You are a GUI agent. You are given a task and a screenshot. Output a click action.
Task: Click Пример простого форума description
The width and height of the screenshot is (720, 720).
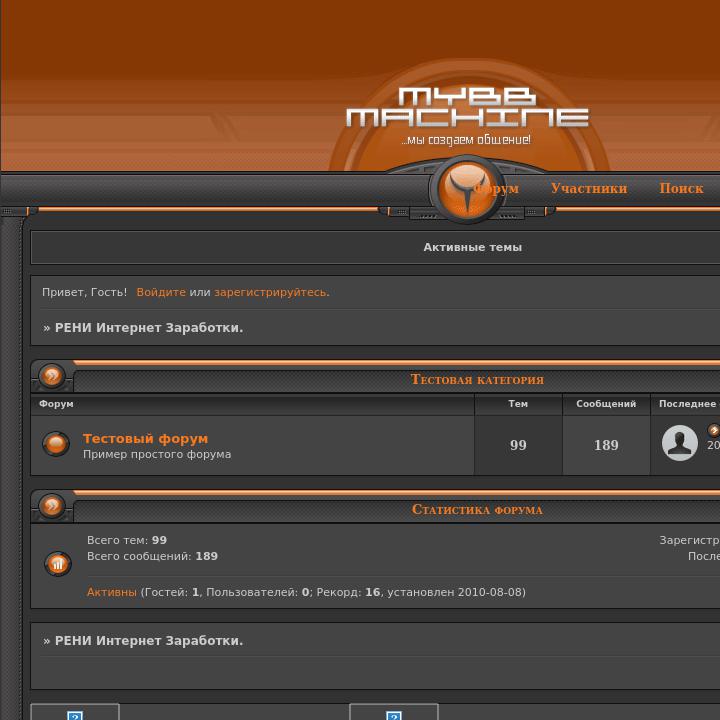click(x=157, y=454)
